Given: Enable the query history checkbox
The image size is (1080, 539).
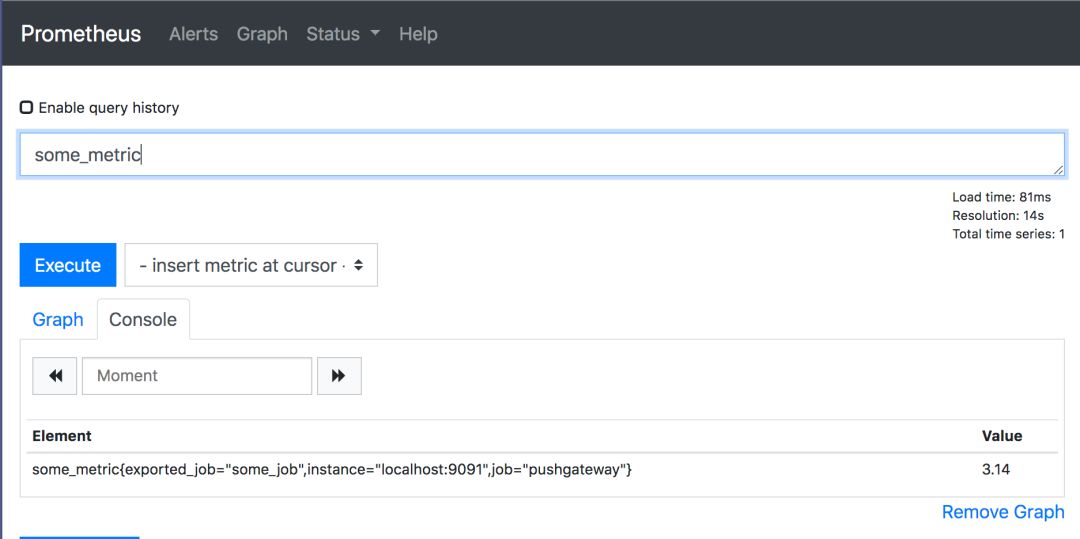Looking at the screenshot, I should click(x=27, y=107).
